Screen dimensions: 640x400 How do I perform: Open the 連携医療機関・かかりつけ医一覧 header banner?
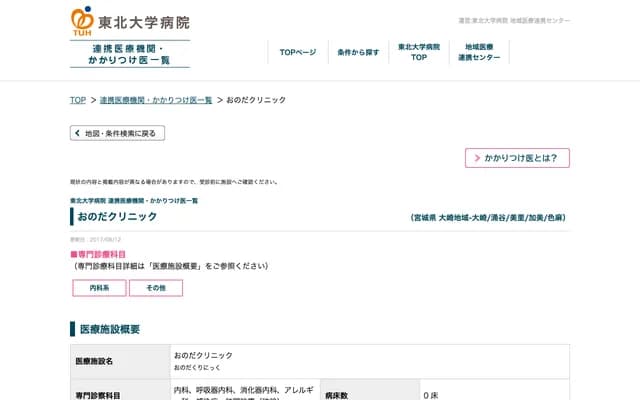pyautogui.click(x=130, y=54)
